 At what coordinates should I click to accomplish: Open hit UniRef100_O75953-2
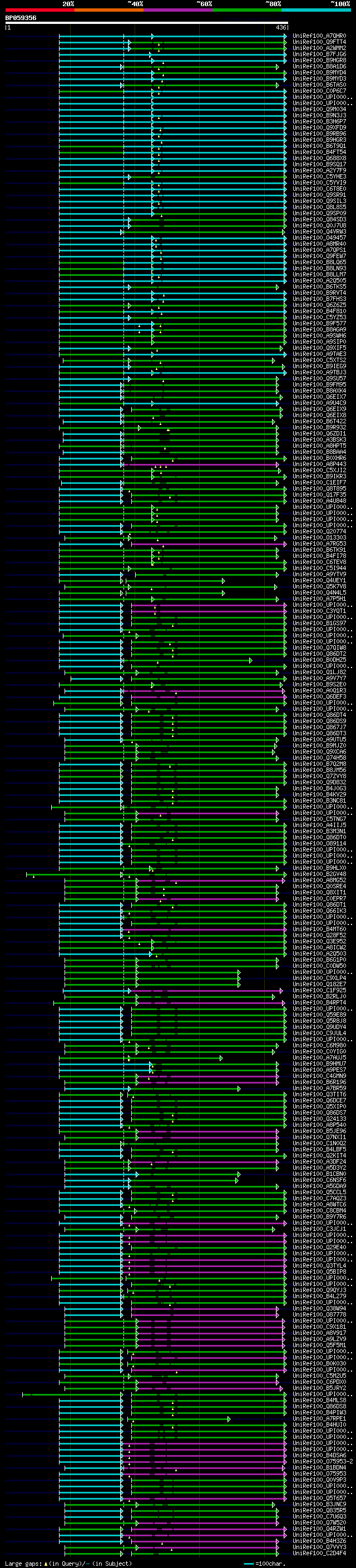(x=323, y=1461)
